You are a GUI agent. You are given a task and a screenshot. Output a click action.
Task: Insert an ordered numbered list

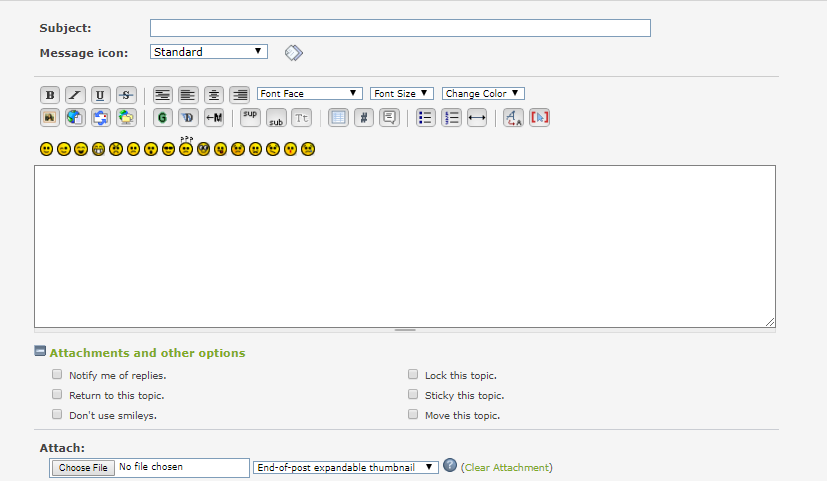451,118
